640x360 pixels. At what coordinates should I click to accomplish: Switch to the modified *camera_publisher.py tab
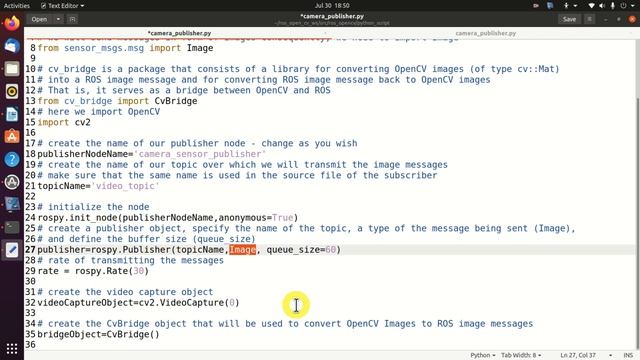(x=179, y=33)
